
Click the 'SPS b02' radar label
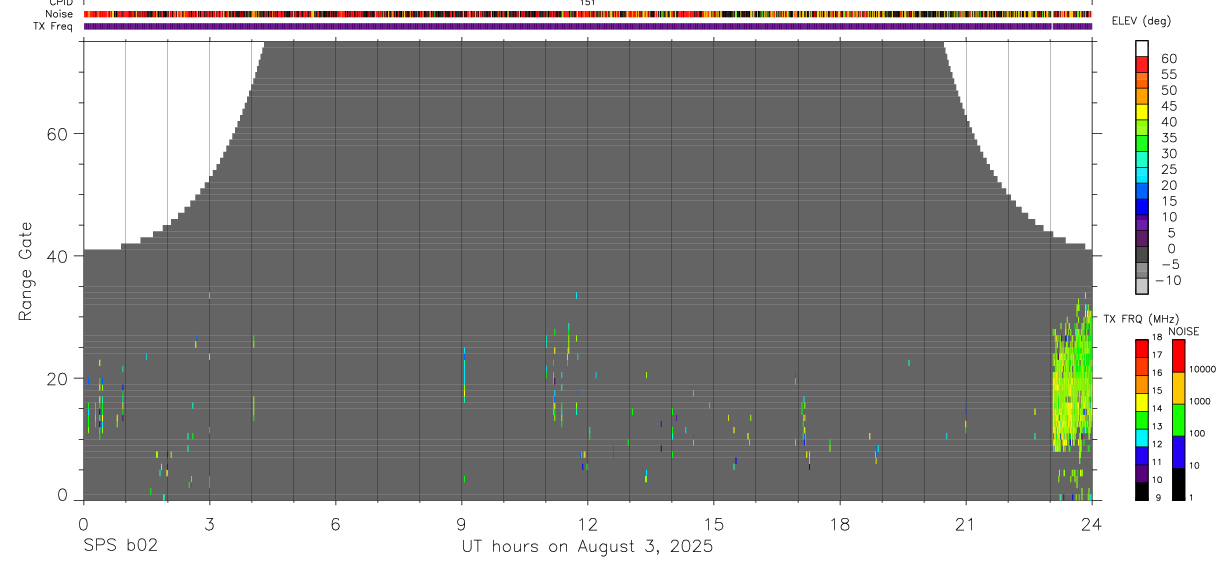[120, 547]
